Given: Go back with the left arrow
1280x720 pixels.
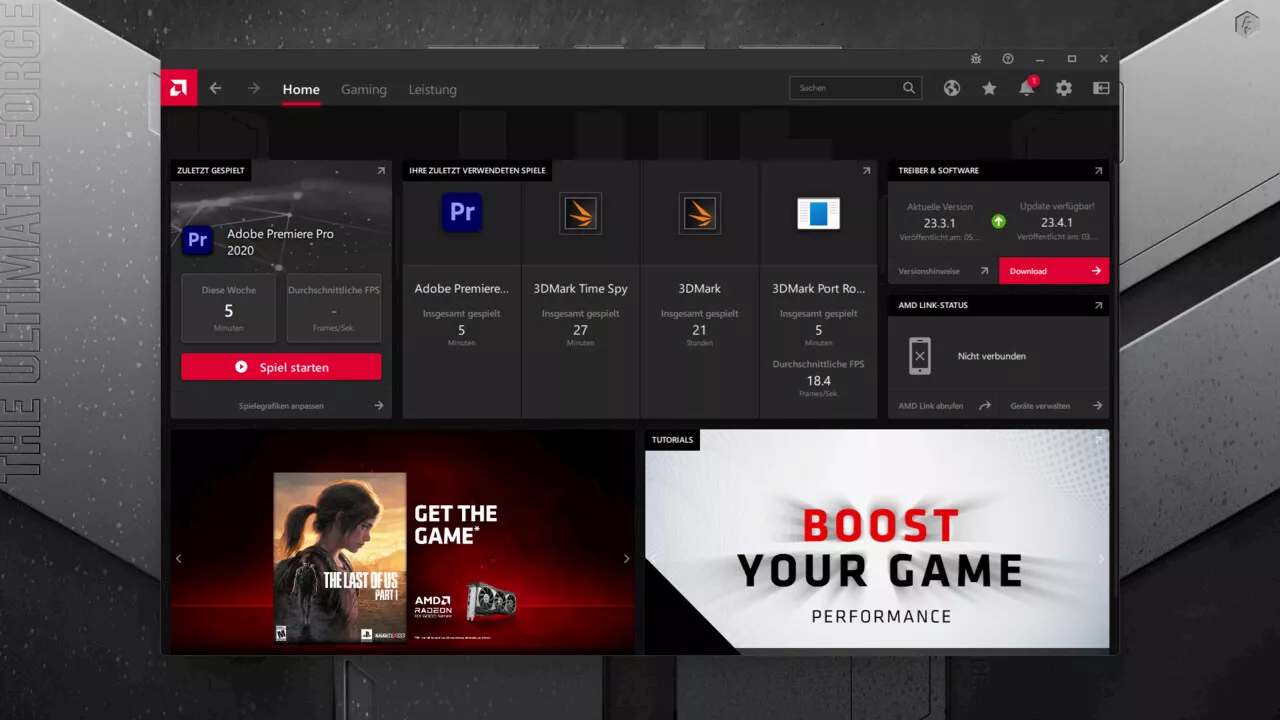Looking at the screenshot, I should (215, 88).
